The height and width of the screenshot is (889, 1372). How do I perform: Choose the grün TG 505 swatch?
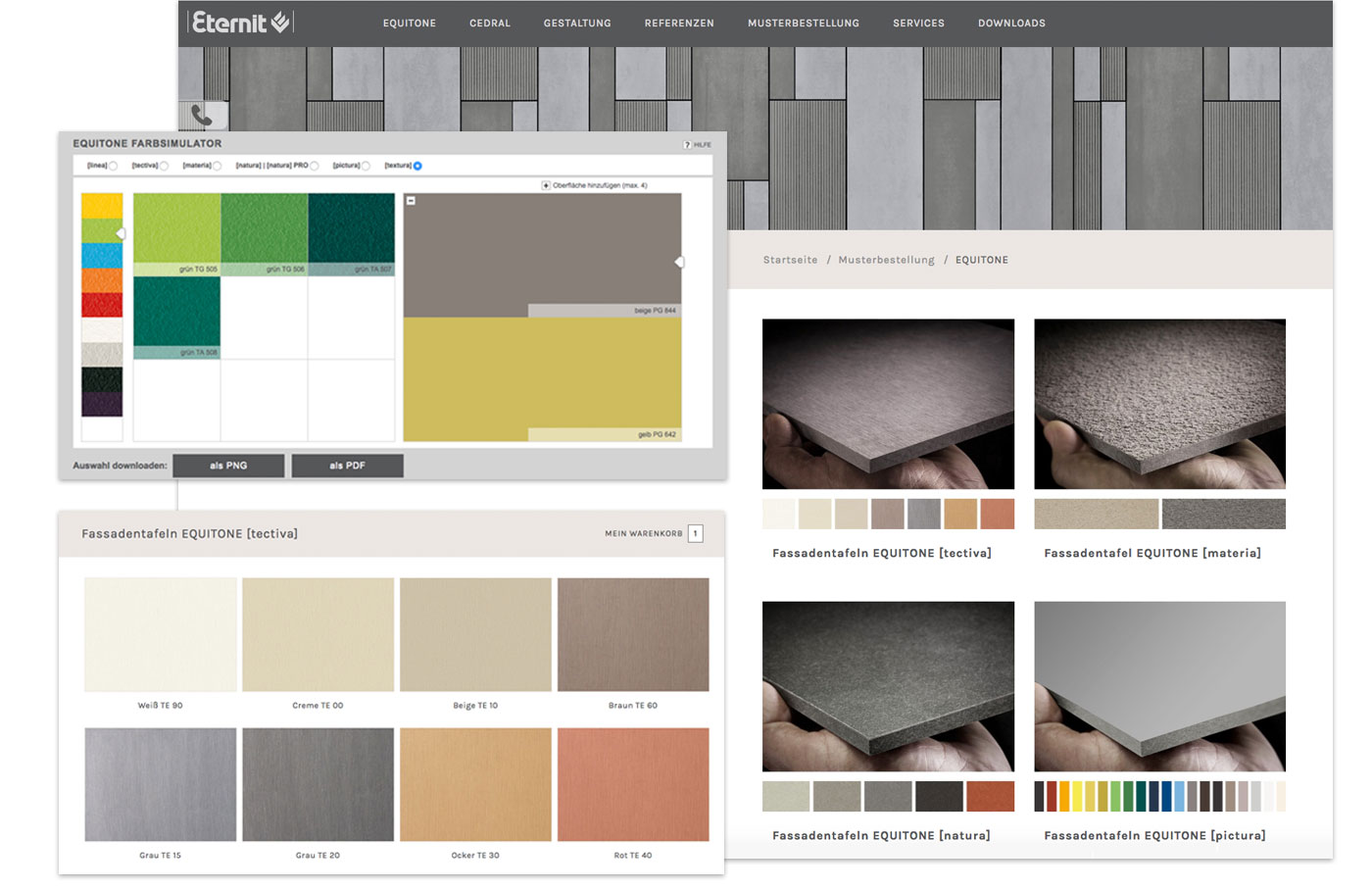[176, 234]
